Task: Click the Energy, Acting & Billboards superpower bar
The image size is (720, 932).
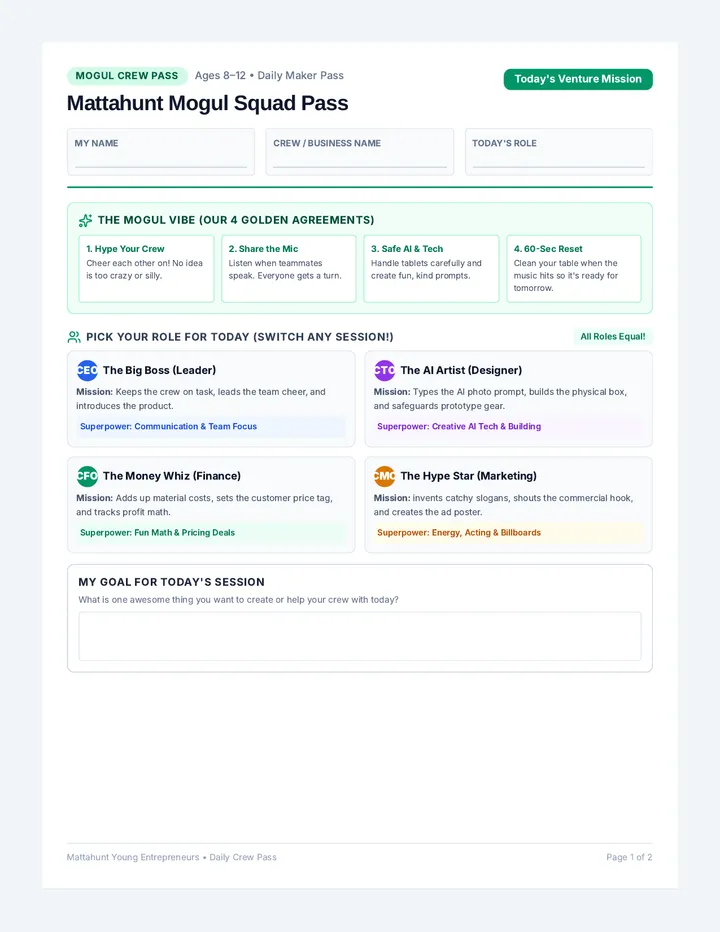Action: [x=508, y=533]
